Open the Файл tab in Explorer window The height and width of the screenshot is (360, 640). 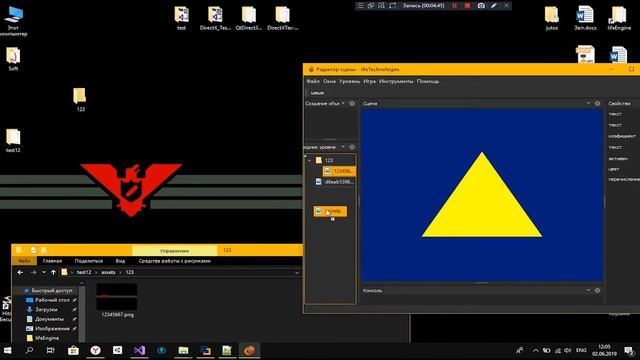(x=24, y=261)
